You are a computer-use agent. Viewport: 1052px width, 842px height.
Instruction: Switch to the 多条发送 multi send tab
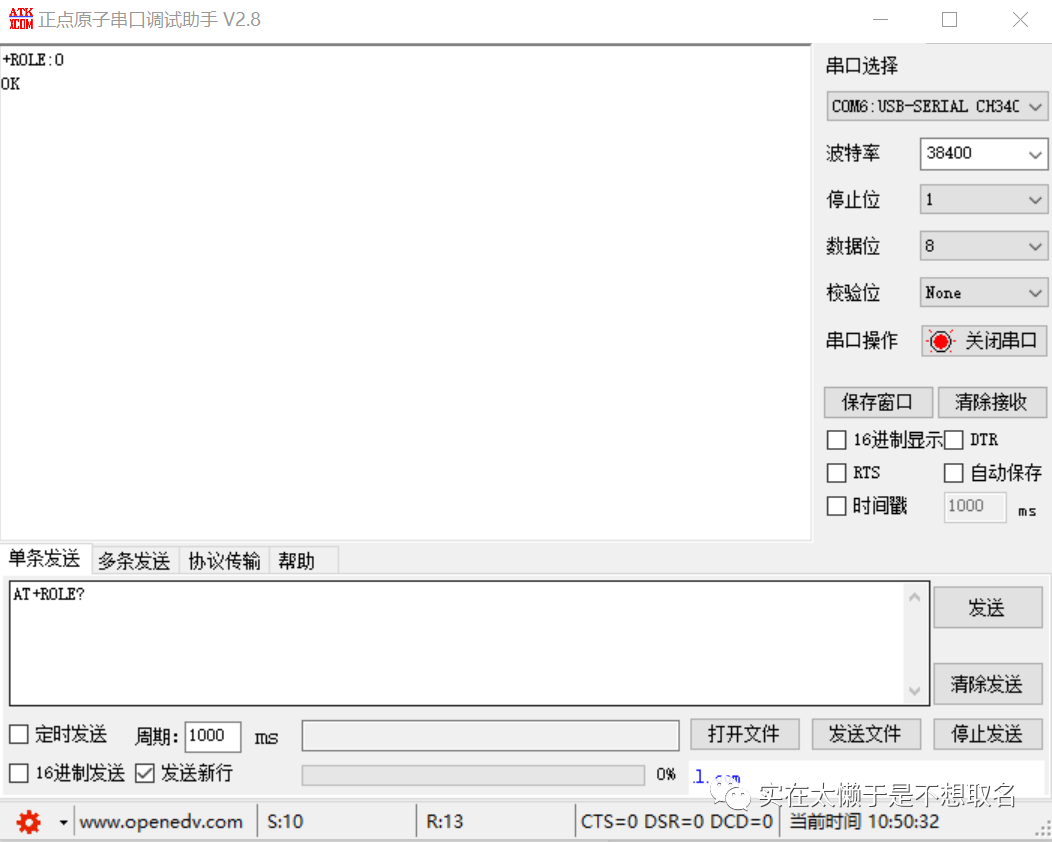pos(134,561)
